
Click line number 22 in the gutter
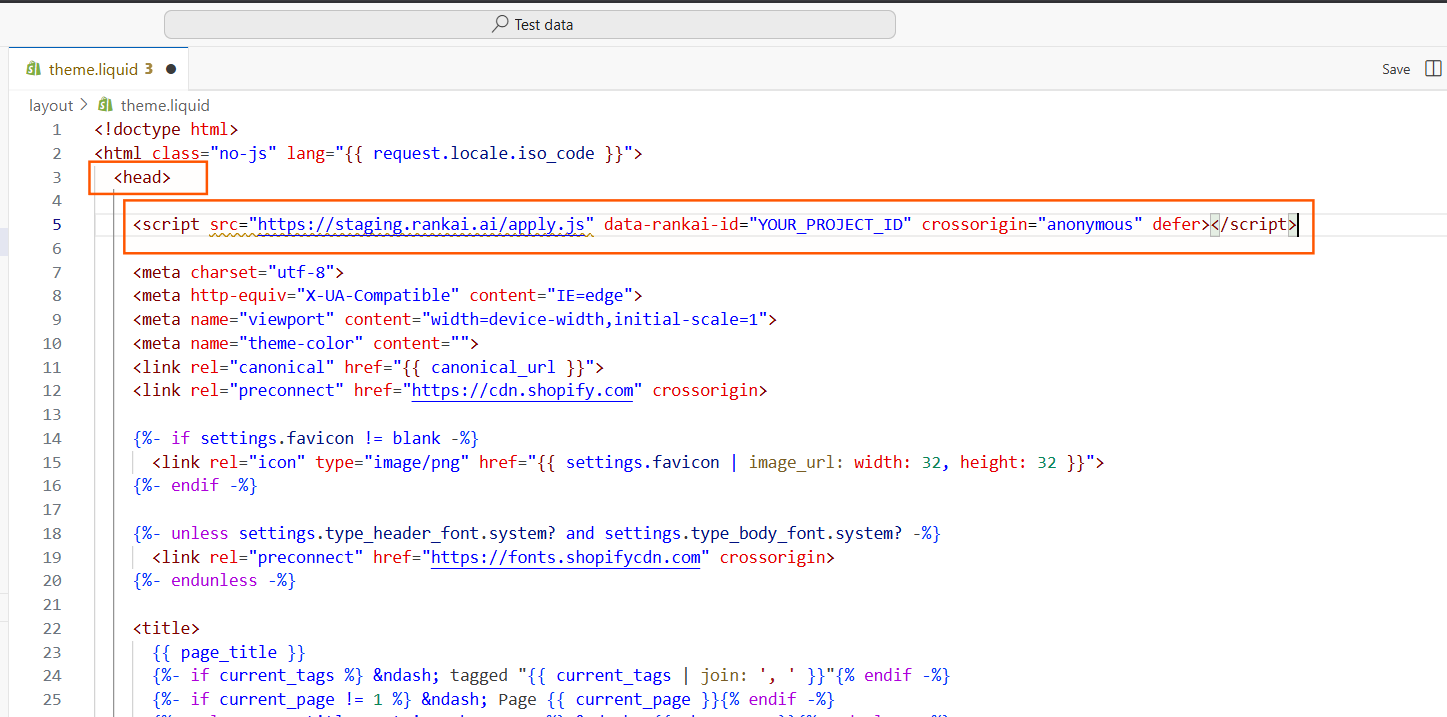tap(52, 628)
